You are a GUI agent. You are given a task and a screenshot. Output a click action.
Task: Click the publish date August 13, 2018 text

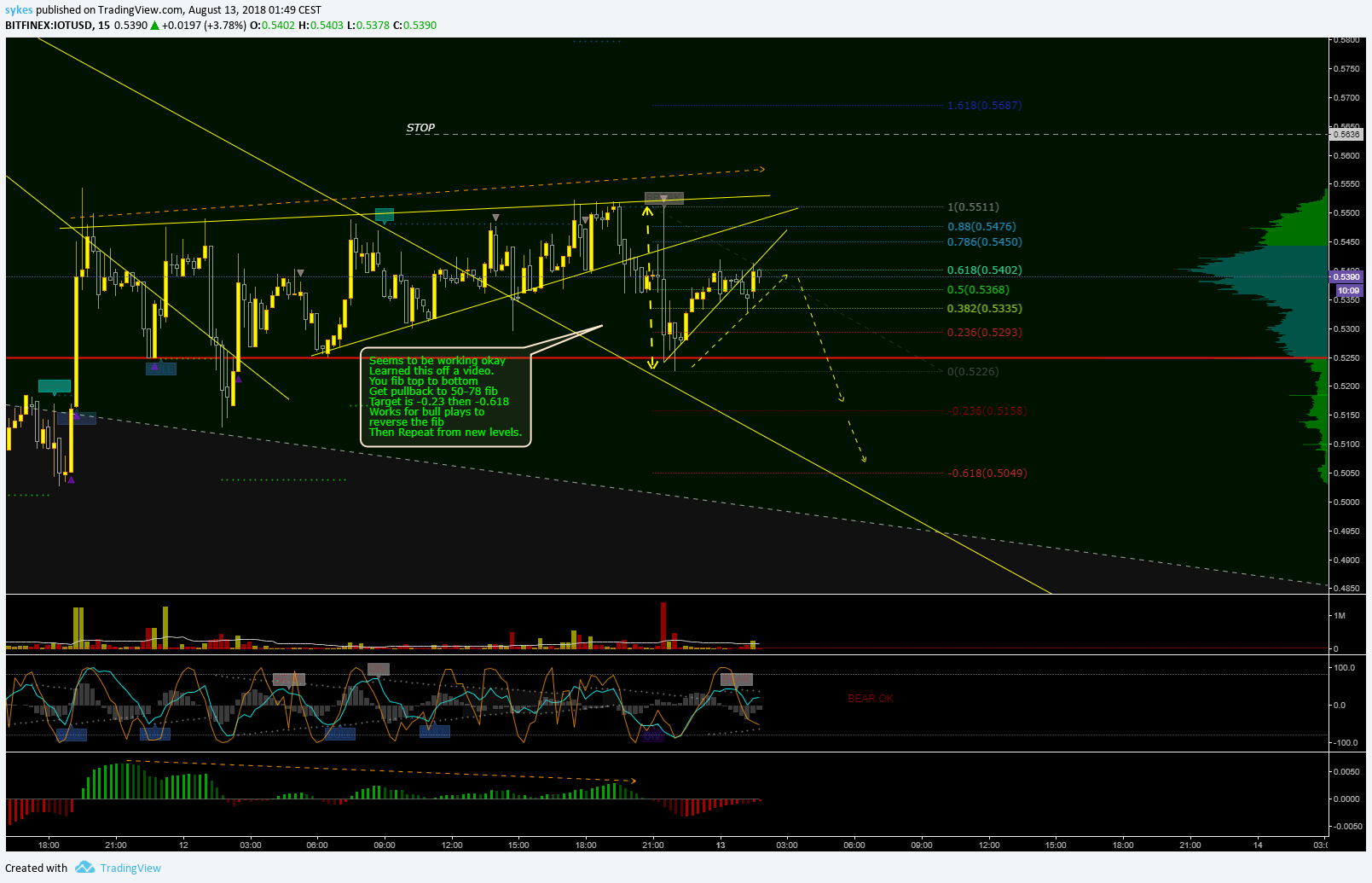[x=228, y=10]
